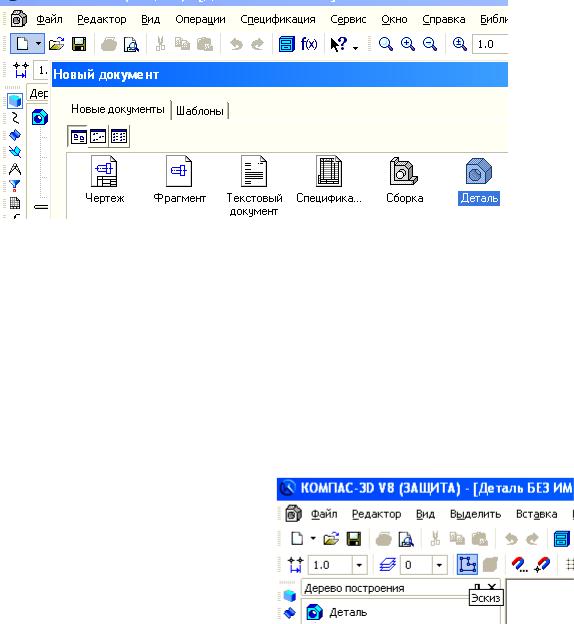Open the filters funnel icon in sidebar
Viewport: 574px width, 624px height.
(x=15, y=186)
